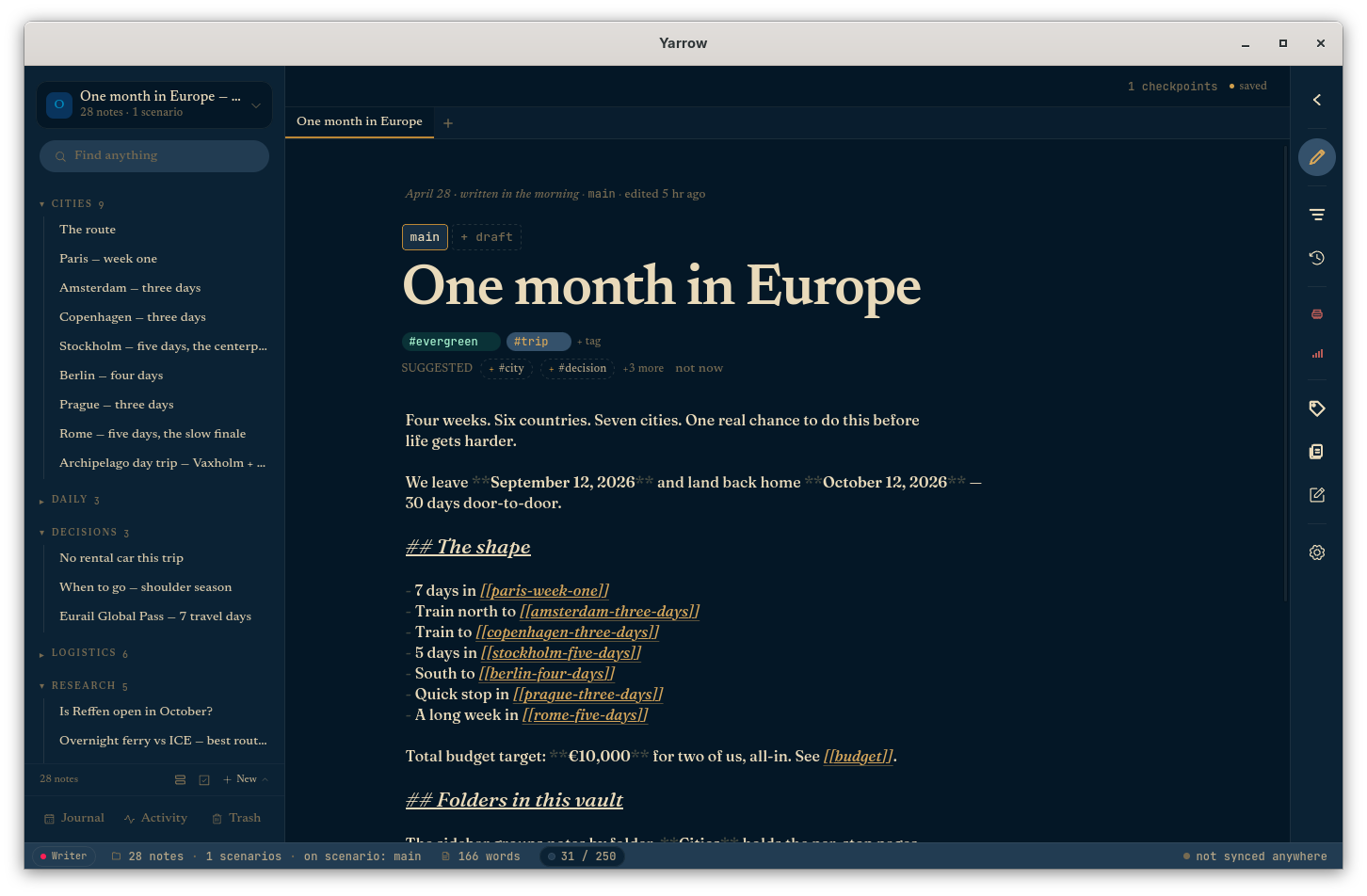
Task: Switch to the main scenario chip
Action: point(425,237)
